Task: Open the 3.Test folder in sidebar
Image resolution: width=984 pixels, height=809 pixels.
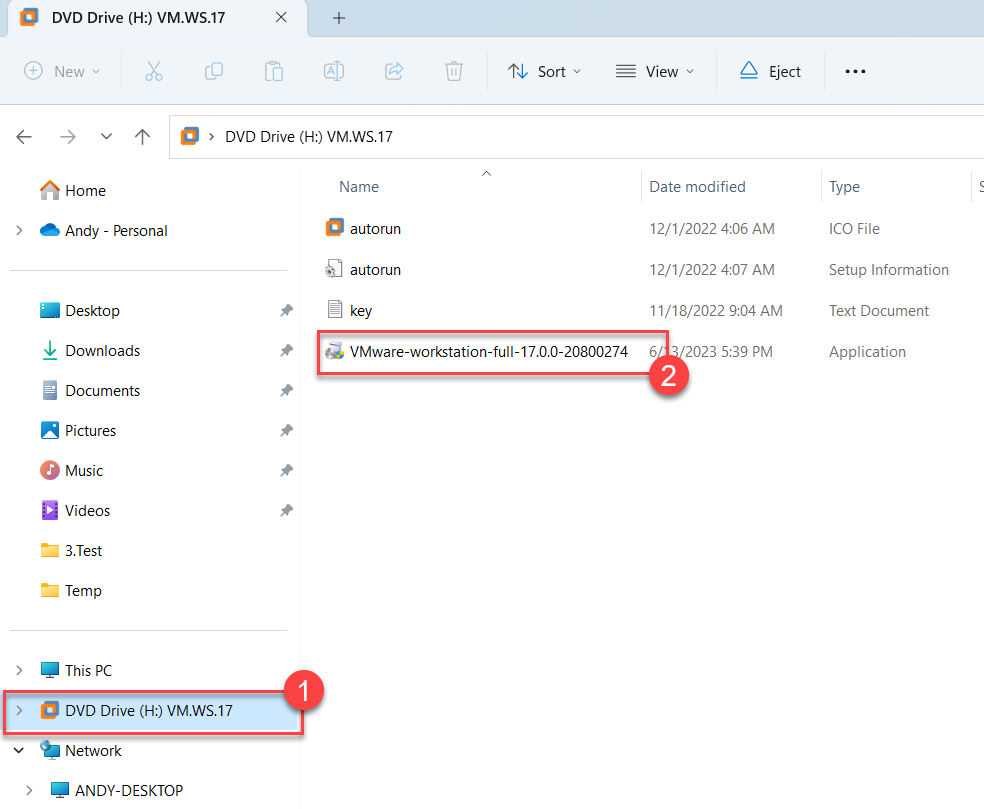Action: (83, 551)
